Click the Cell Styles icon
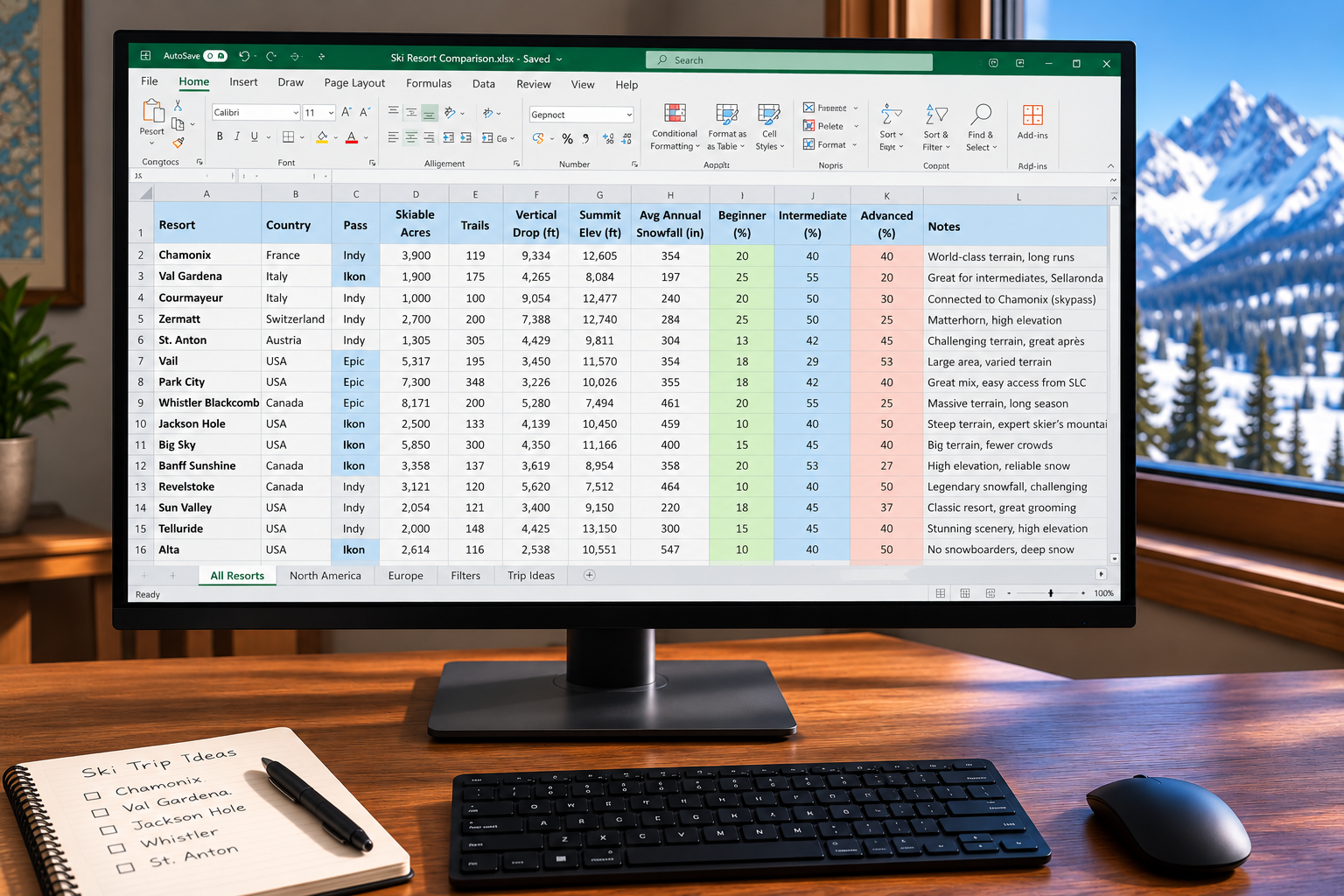The width and height of the screenshot is (1344, 896). pyautogui.click(x=769, y=114)
